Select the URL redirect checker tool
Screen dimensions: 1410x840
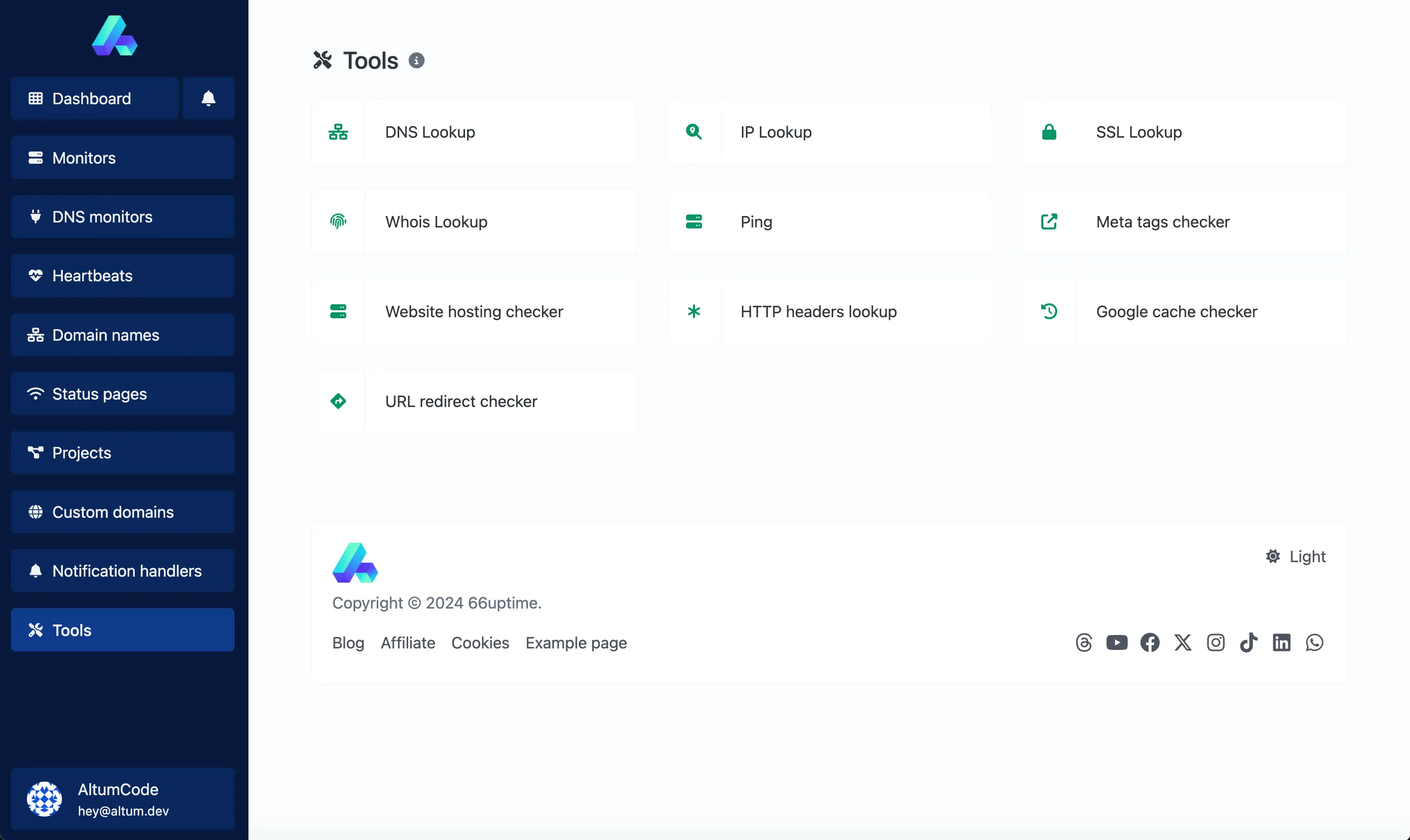tap(461, 401)
